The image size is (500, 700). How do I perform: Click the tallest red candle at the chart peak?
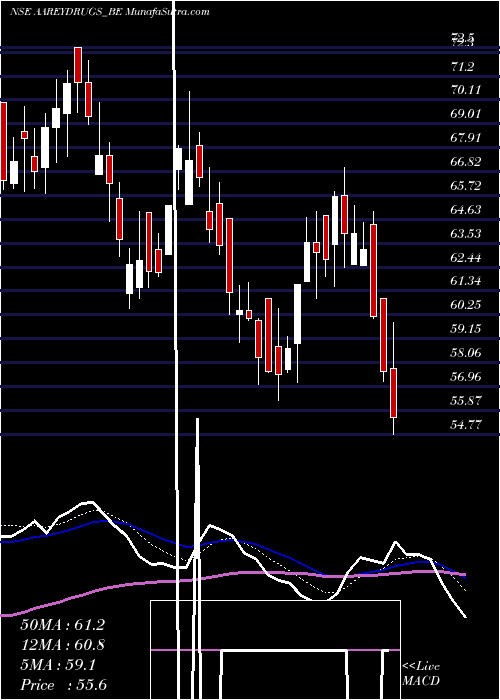pos(78,65)
